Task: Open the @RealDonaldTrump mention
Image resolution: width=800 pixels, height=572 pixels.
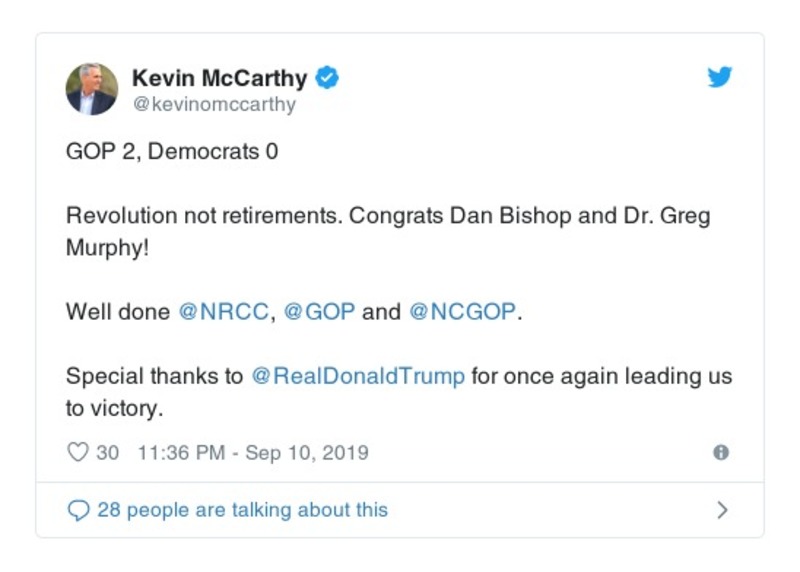Action: pos(356,376)
